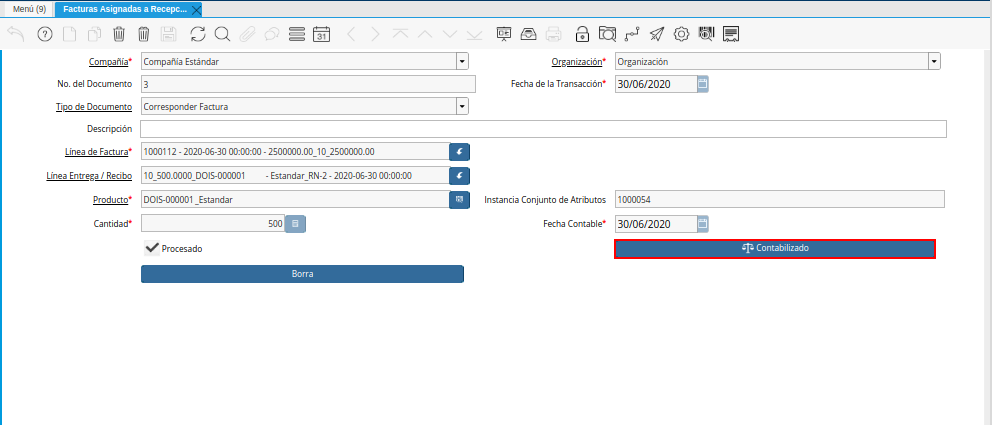Select the Facturas Asignadas a Recepc... tab
Image resolution: width=992 pixels, height=425 pixels.
coord(125,9)
